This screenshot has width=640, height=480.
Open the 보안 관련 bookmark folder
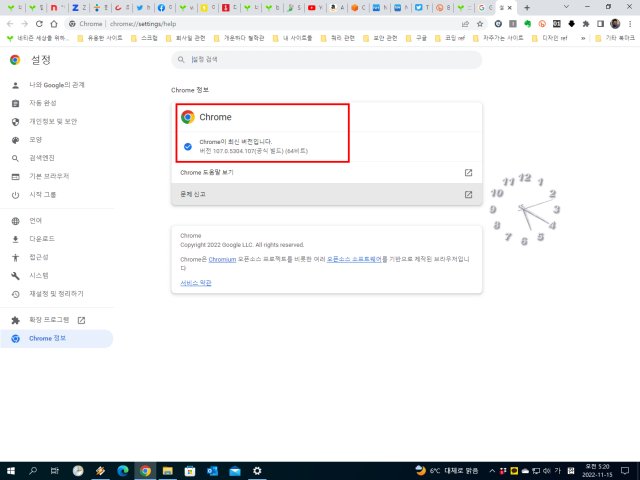(x=380, y=38)
